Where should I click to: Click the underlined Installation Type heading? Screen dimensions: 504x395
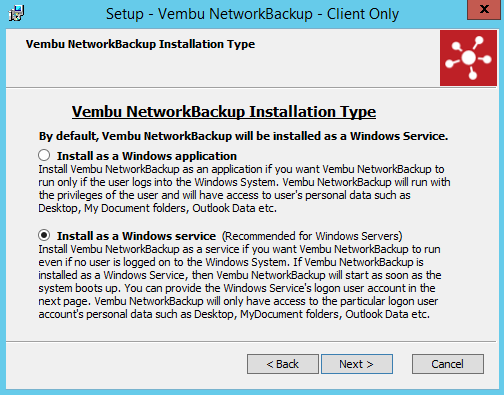(x=224, y=112)
